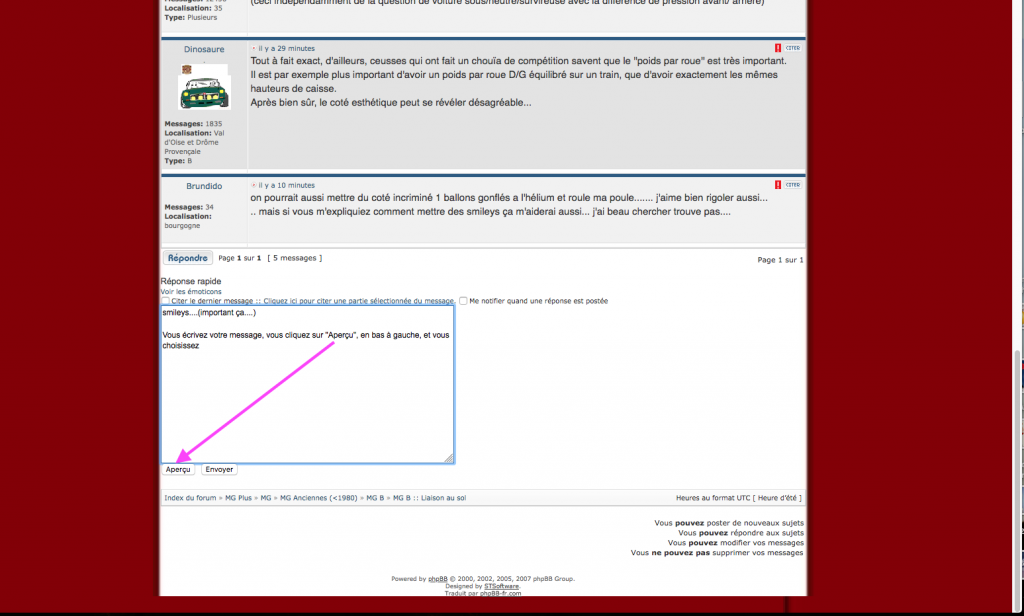The height and width of the screenshot is (616, 1024).
Task: Click the CITER quote icon on Brundido's post
Action: (793, 185)
